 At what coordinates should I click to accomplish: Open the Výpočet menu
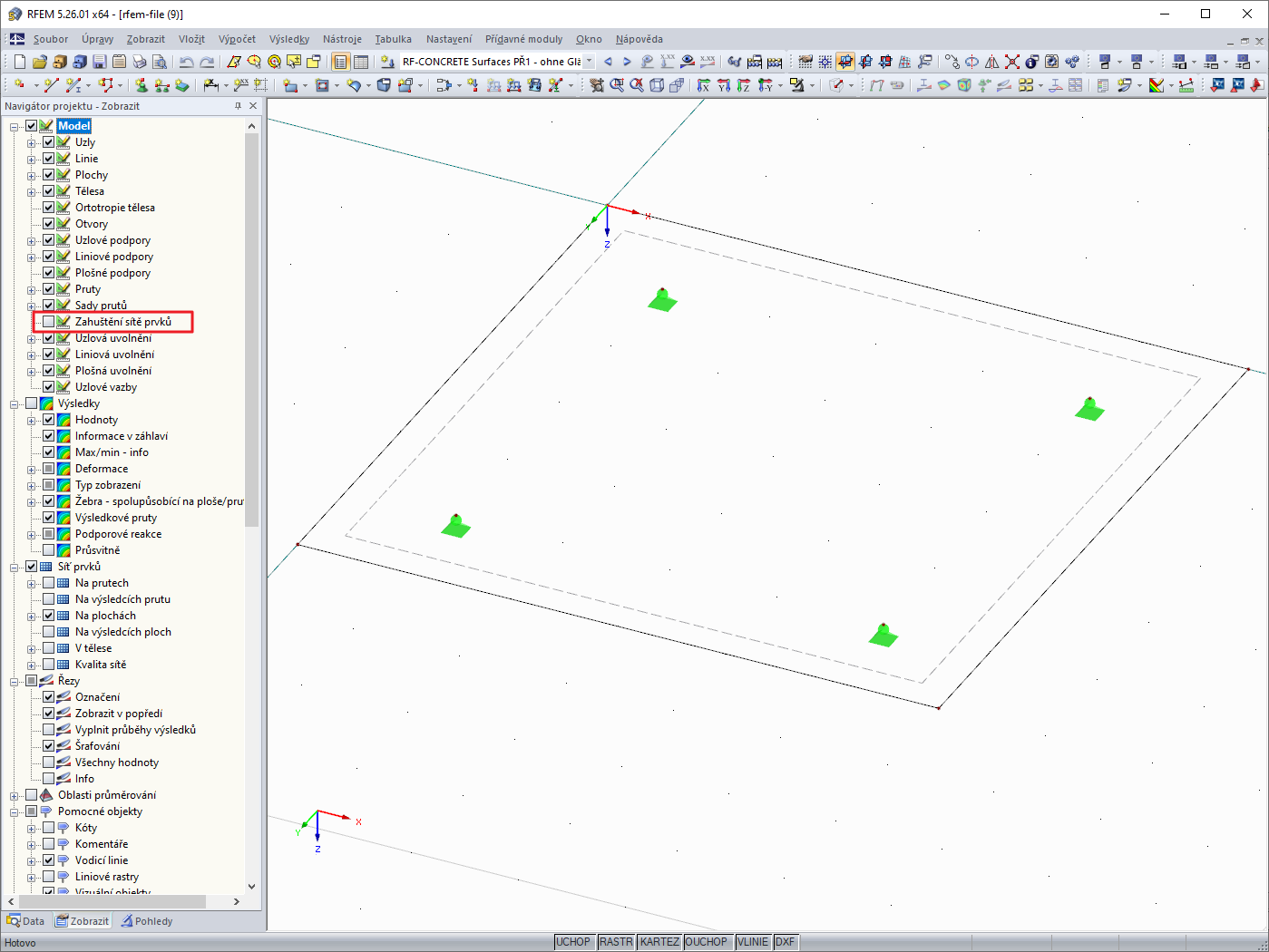pyautogui.click(x=237, y=39)
